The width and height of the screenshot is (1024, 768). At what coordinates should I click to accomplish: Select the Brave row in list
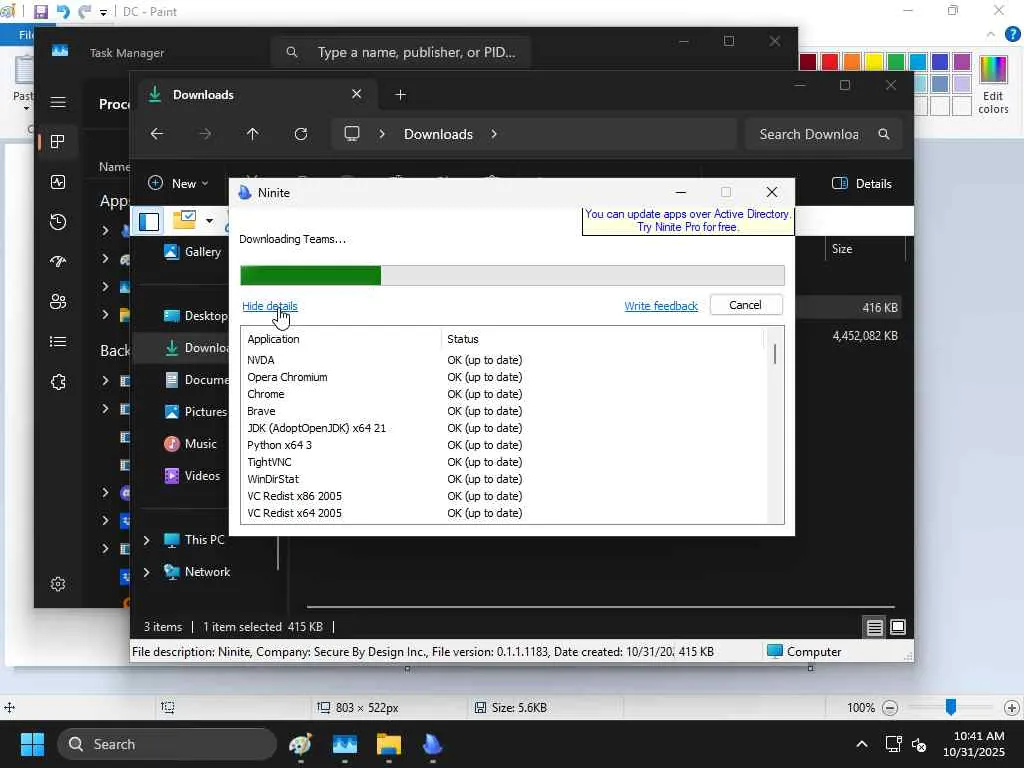pos(503,411)
